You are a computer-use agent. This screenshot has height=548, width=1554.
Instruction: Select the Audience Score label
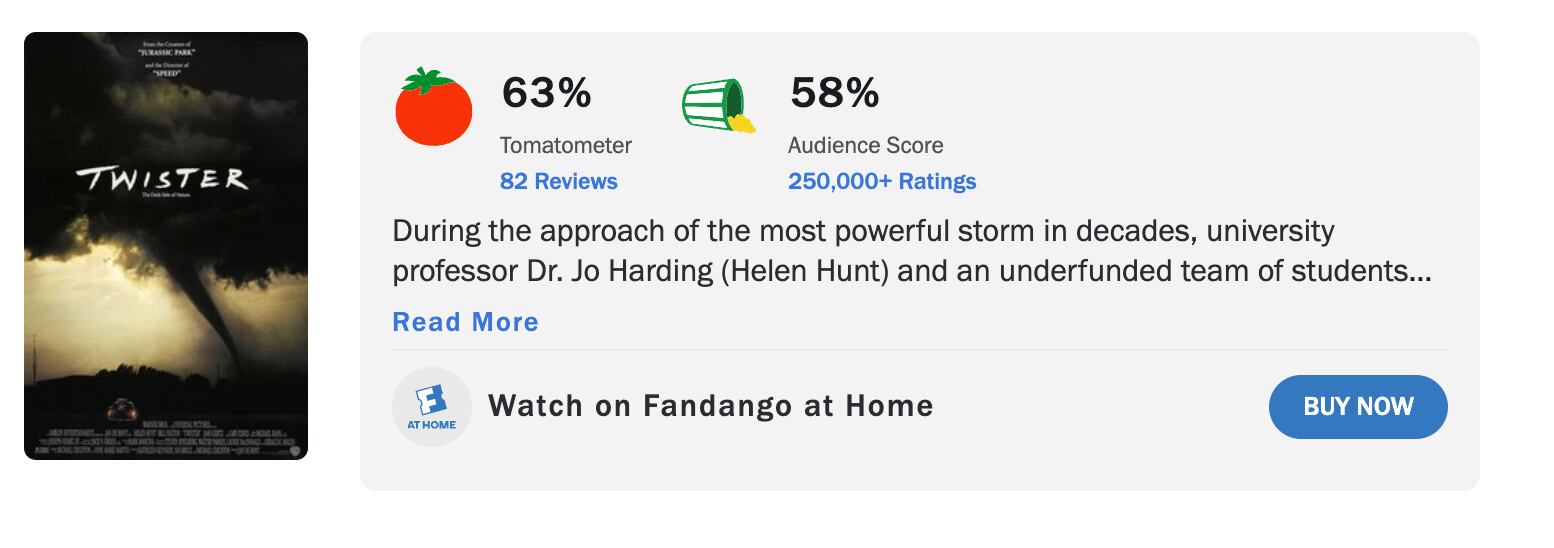tap(865, 145)
